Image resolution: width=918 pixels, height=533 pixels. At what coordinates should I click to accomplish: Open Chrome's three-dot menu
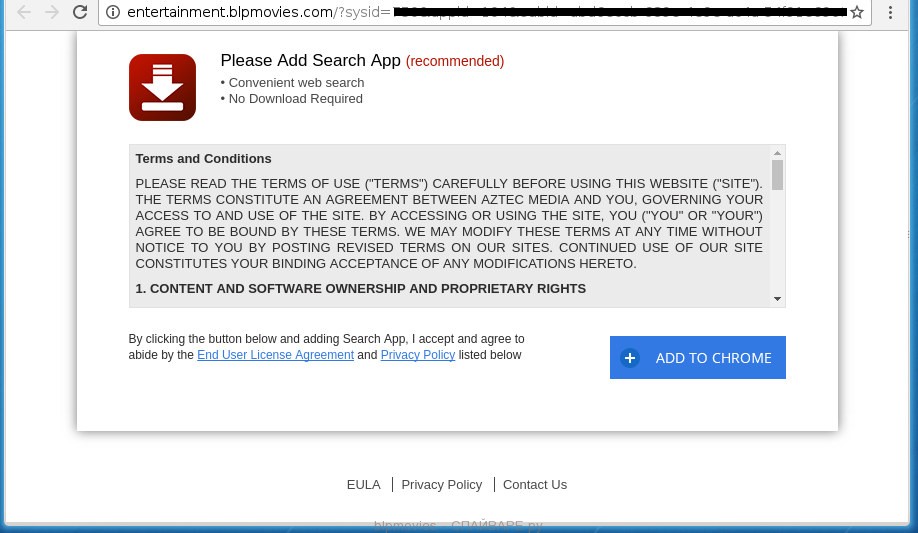[890, 12]
